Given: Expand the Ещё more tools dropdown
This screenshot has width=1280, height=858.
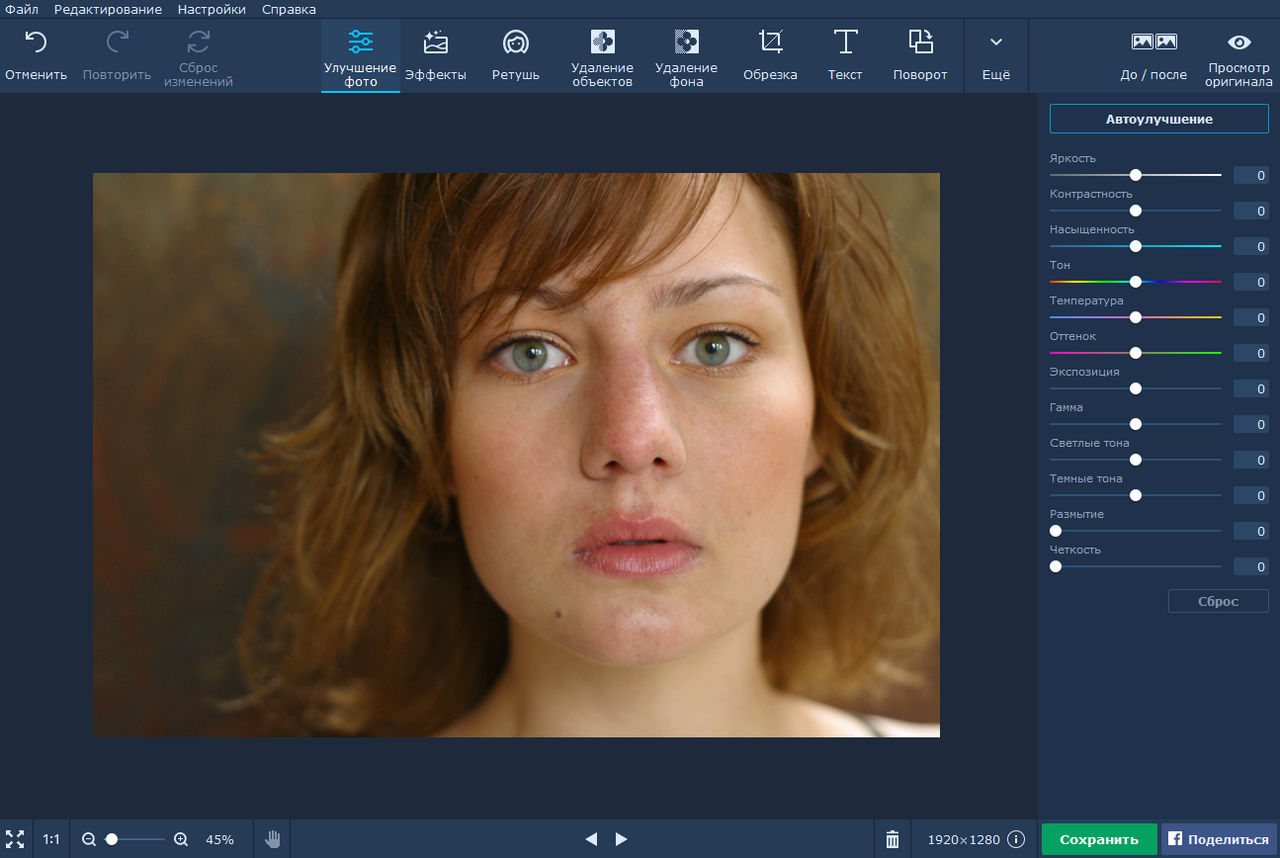Looking at the screenshot, I should point(996,57).
